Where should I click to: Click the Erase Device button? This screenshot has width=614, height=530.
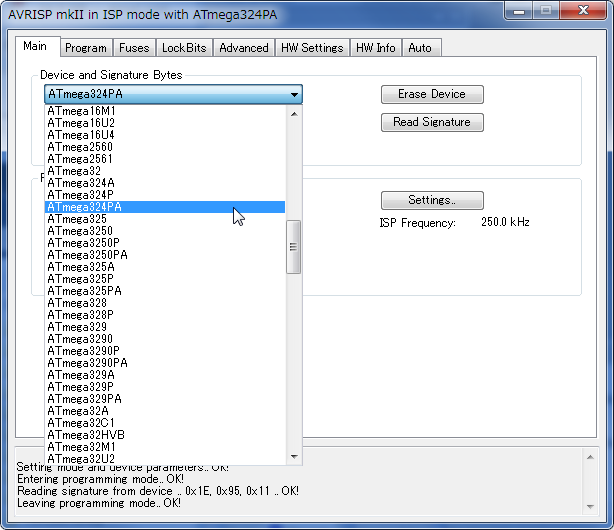432,94
